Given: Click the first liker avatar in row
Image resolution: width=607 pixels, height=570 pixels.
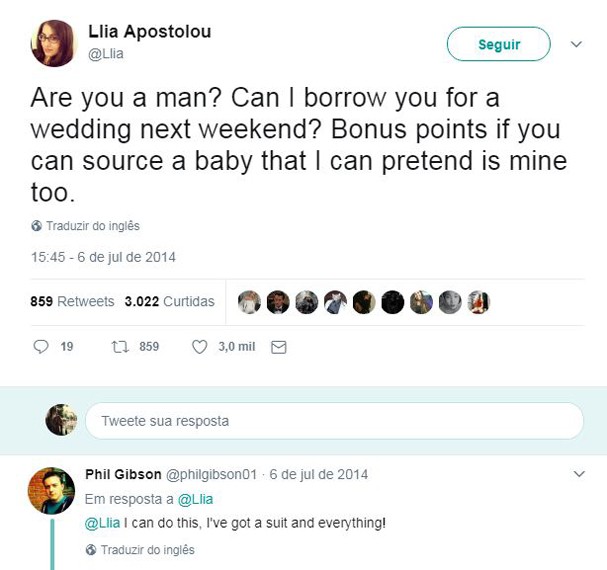Looking at the screenshot, I should pos(249,302).
